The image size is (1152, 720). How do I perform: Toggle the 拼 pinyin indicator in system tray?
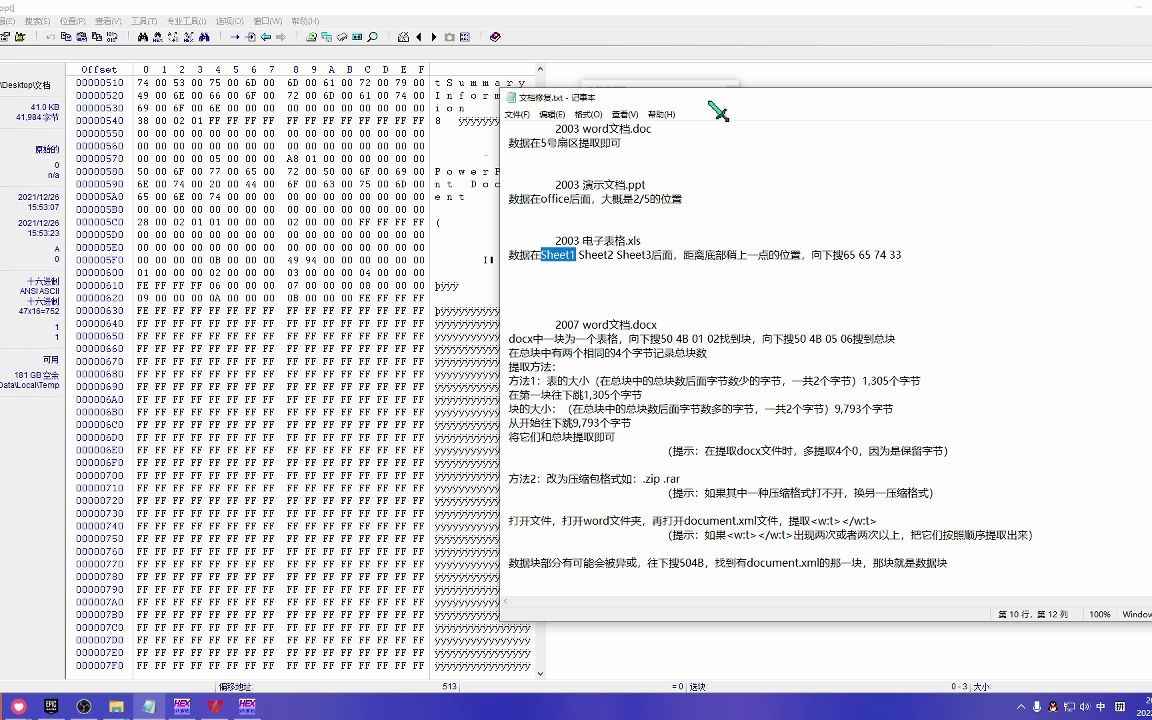click(1120, 707)
